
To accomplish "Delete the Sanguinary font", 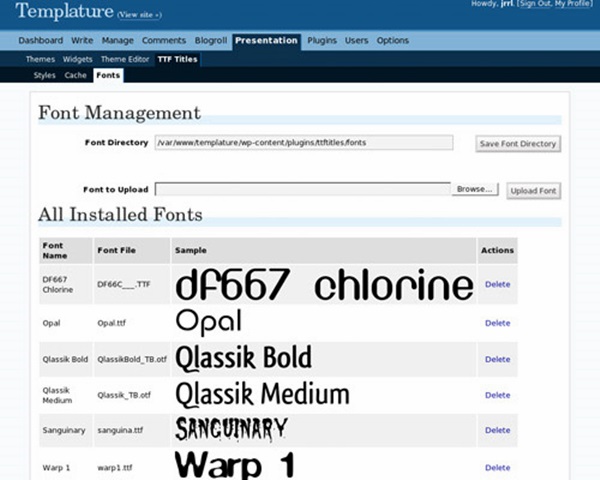I will point(497,430).
